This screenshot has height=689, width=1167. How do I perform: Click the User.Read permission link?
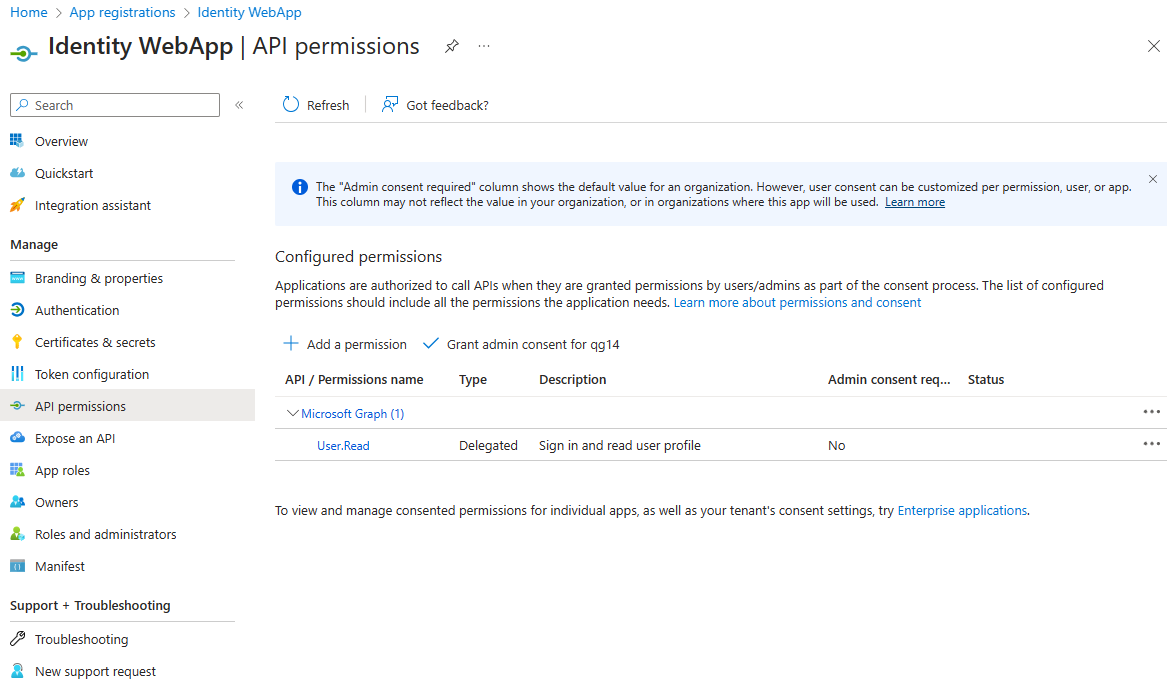pos(343,445)
